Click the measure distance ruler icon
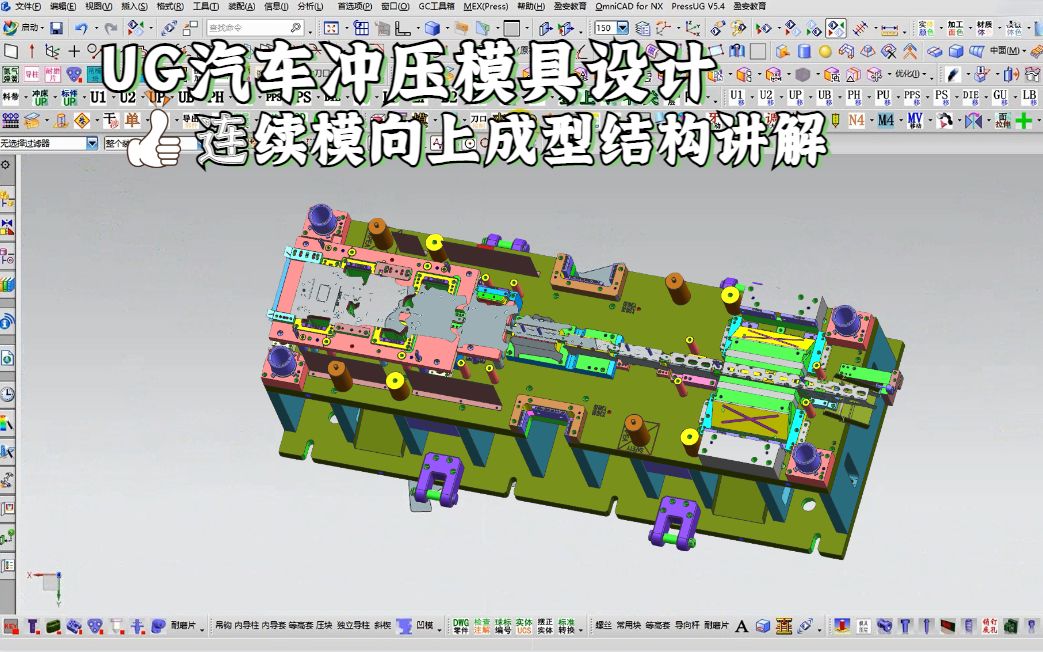The width and height of the screenshot is (1043, 652). coord(889,28)
